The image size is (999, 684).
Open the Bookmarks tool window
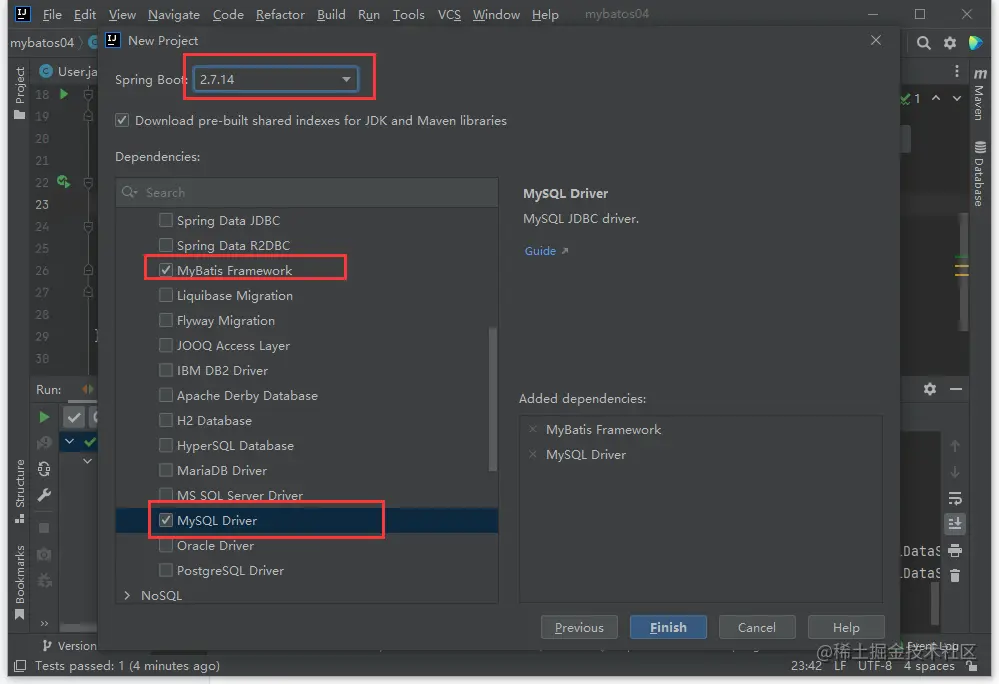20,582
